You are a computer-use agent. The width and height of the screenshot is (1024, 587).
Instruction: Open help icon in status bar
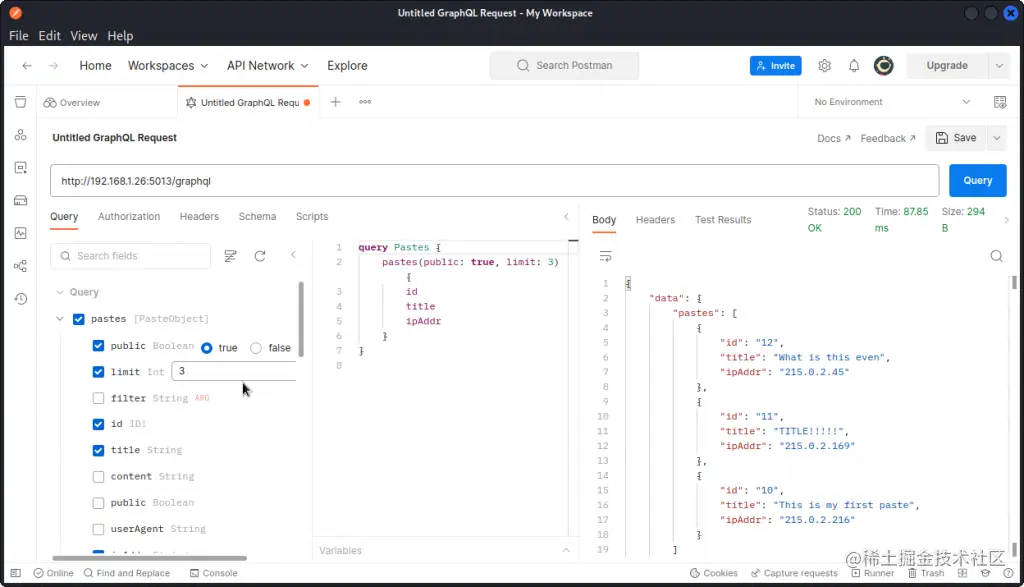click(x=1008, y=573)
